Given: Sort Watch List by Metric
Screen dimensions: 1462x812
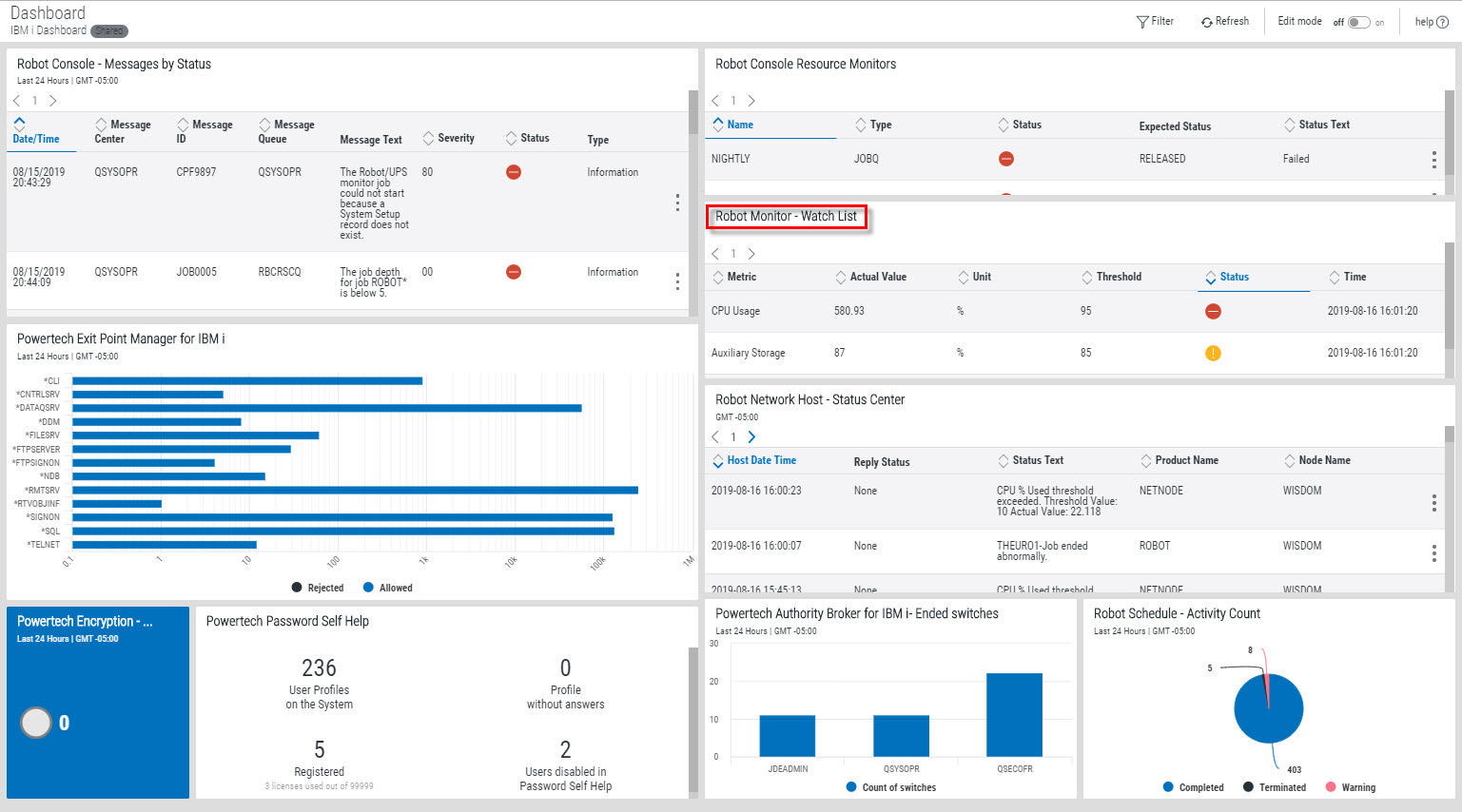Looking at the screenshot, I should [734, 277].
